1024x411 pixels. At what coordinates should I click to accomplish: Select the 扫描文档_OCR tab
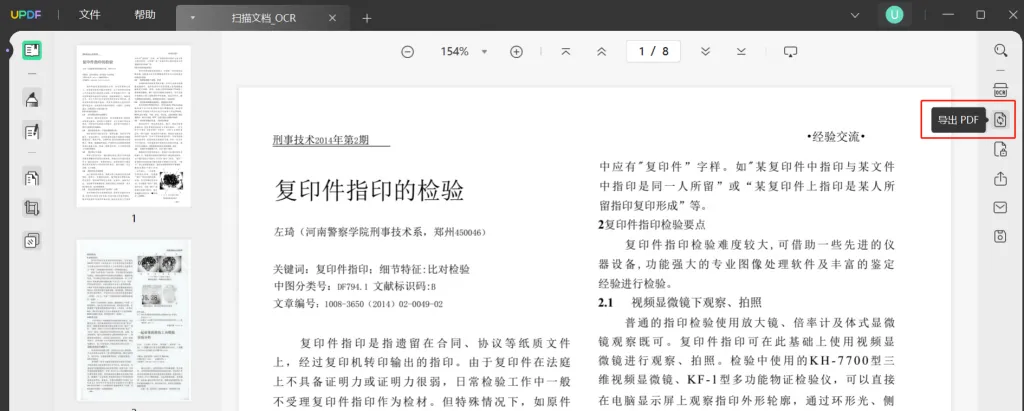point(263,18)
